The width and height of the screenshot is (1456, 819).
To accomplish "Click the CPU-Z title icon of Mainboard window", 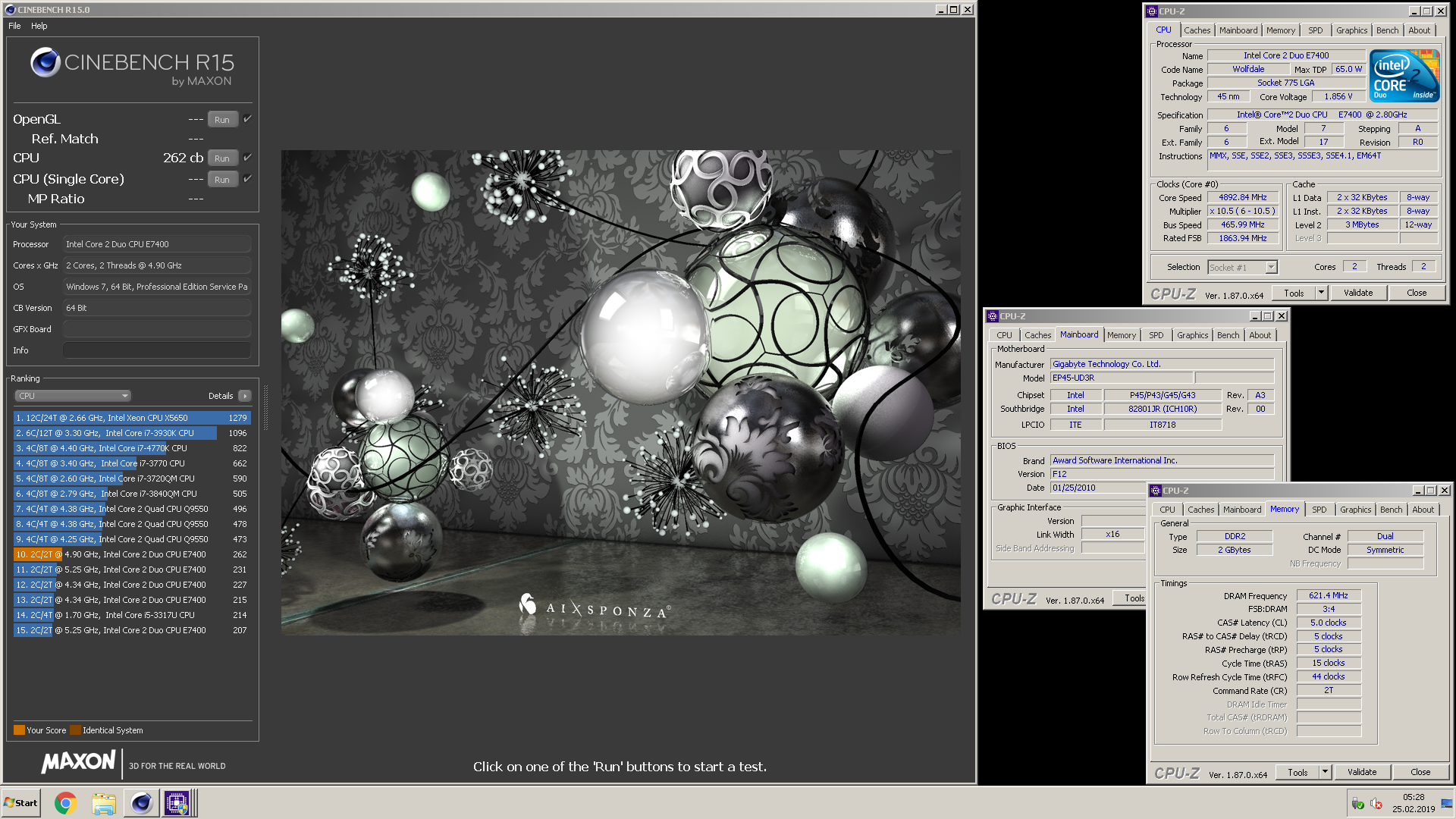I will point(993,316).
